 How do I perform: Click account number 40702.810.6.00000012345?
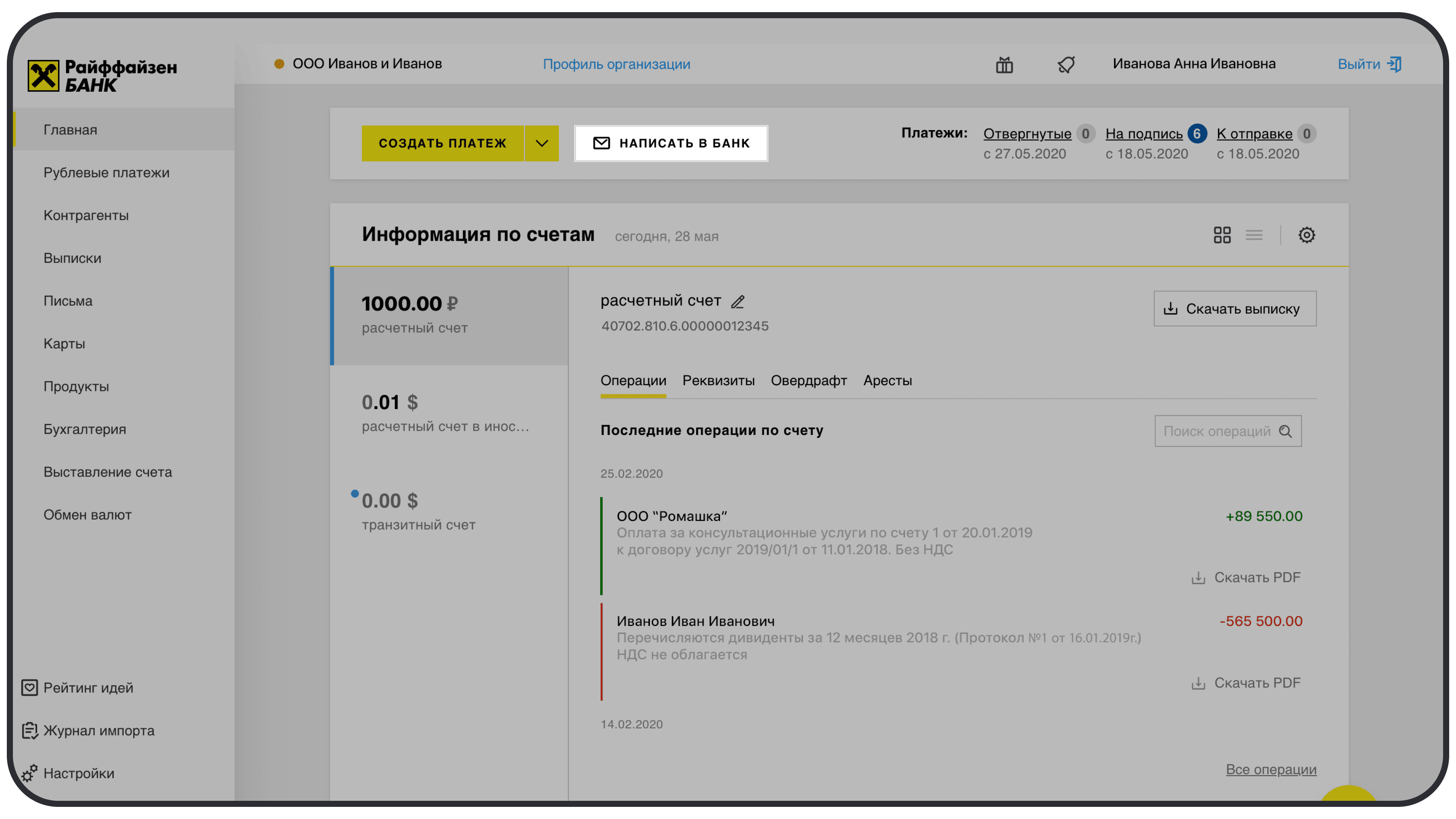[684, 326]
